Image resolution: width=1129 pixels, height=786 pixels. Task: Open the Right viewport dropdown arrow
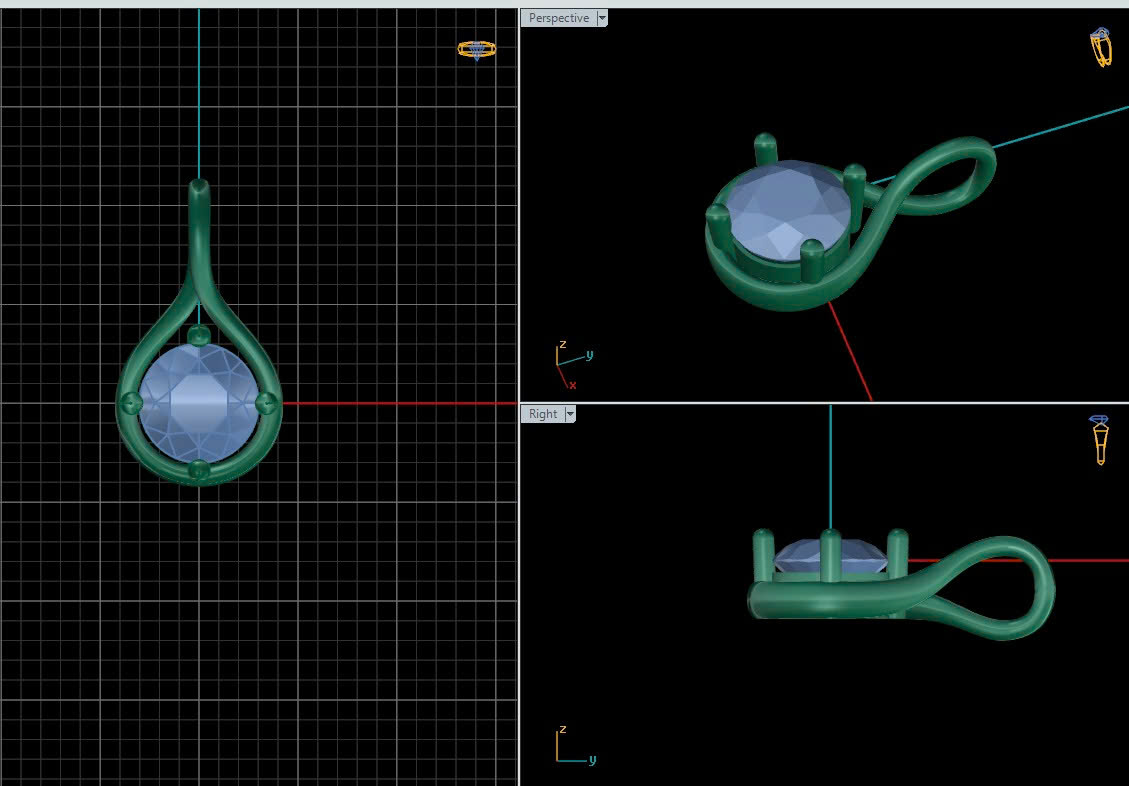tap(570, 414)
